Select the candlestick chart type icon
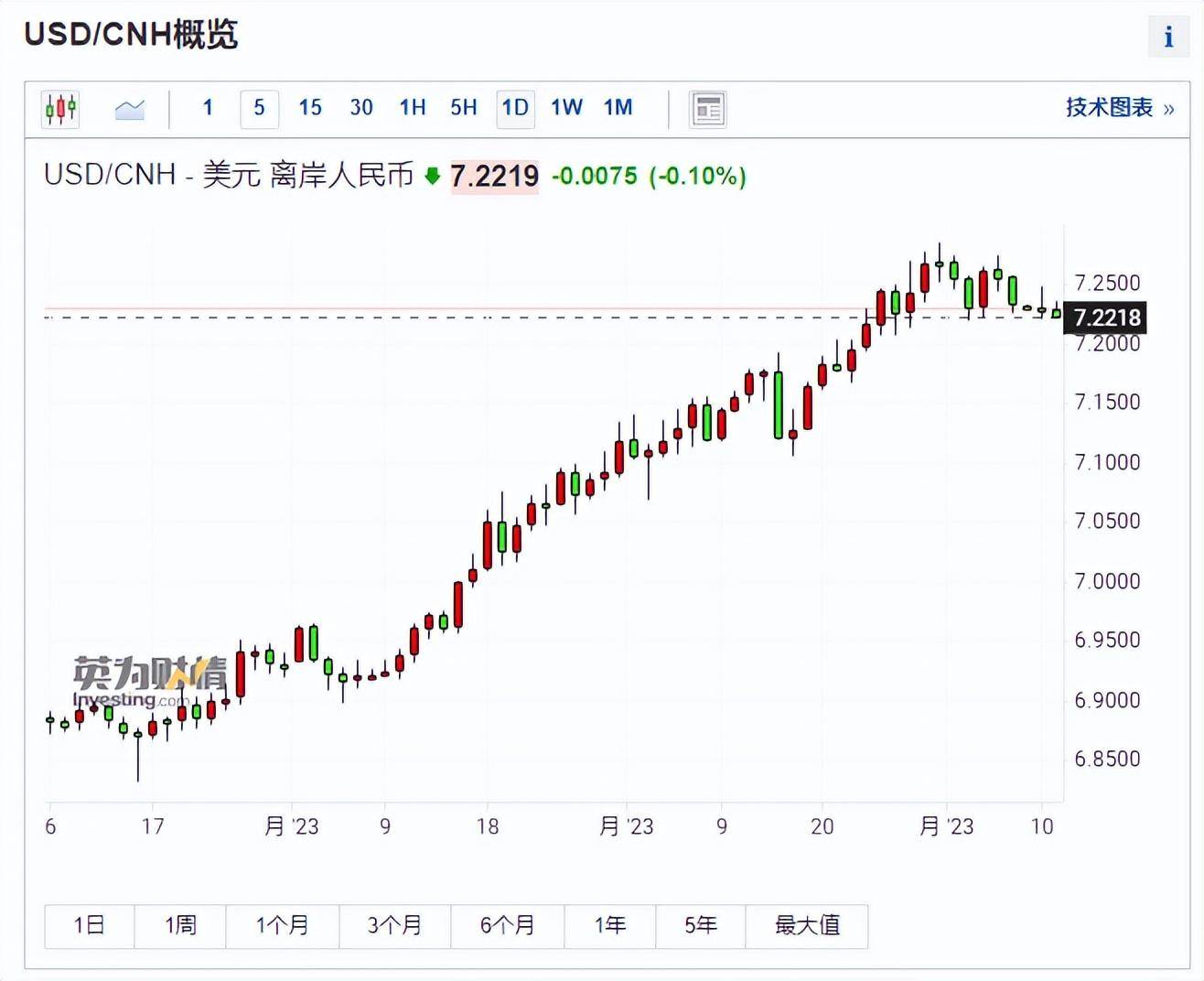The image size is (1204, 981). [x=60, y=109]
